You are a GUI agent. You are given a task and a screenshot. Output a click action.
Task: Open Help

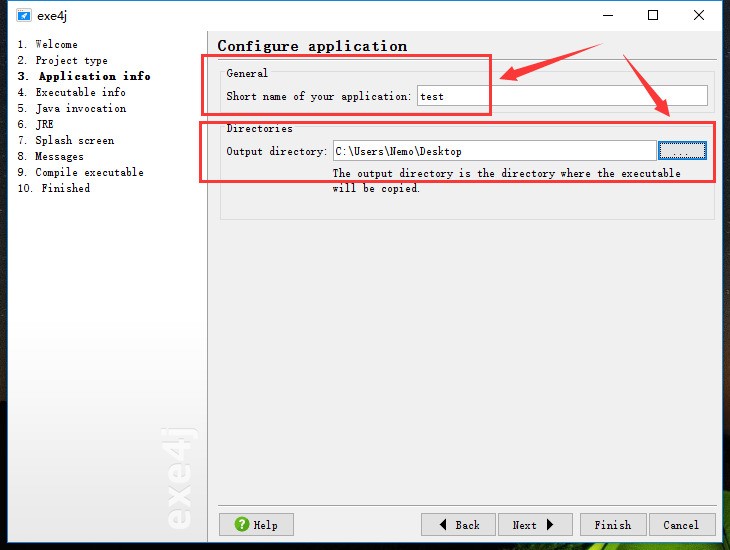point(257,524)
